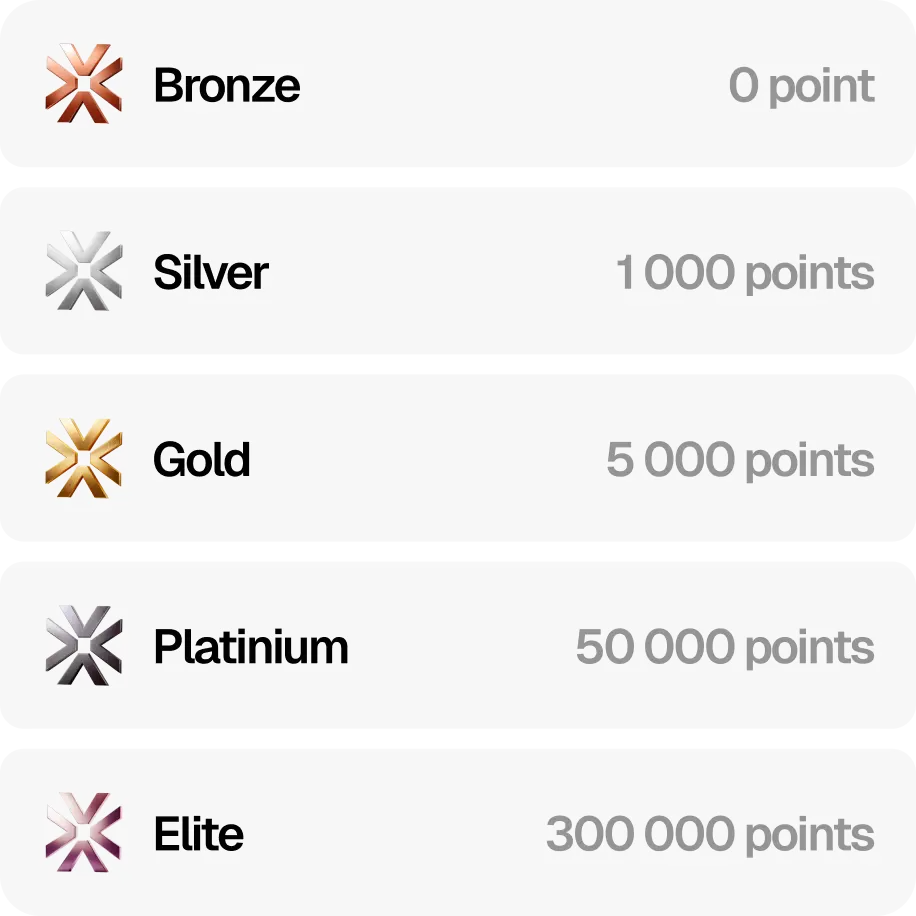Open the Elite tier card
The width and height of the screenshot is (916, 916).
pyautogui.click(x=458, y=832)
